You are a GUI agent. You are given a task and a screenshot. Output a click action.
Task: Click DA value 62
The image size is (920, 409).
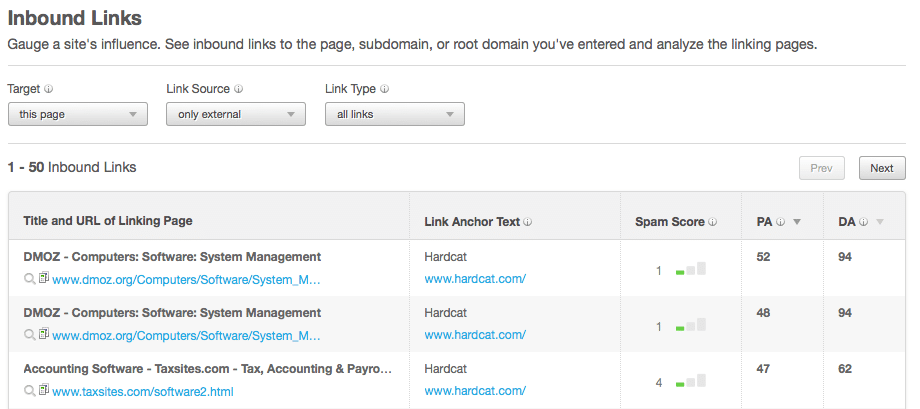click(845, 369)
